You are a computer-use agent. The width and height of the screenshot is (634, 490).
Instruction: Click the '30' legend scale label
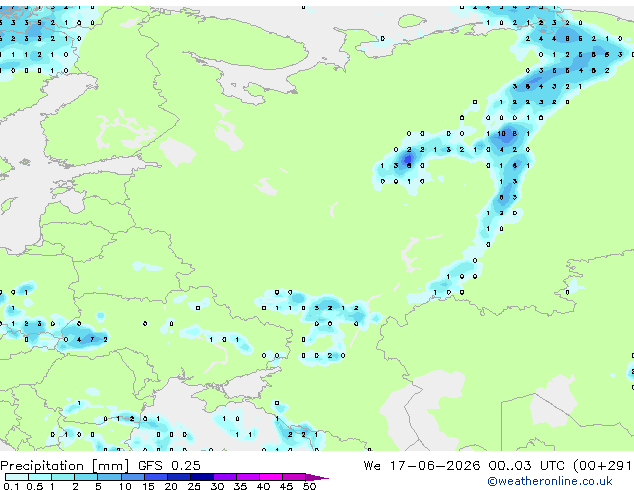pos(217,486)
